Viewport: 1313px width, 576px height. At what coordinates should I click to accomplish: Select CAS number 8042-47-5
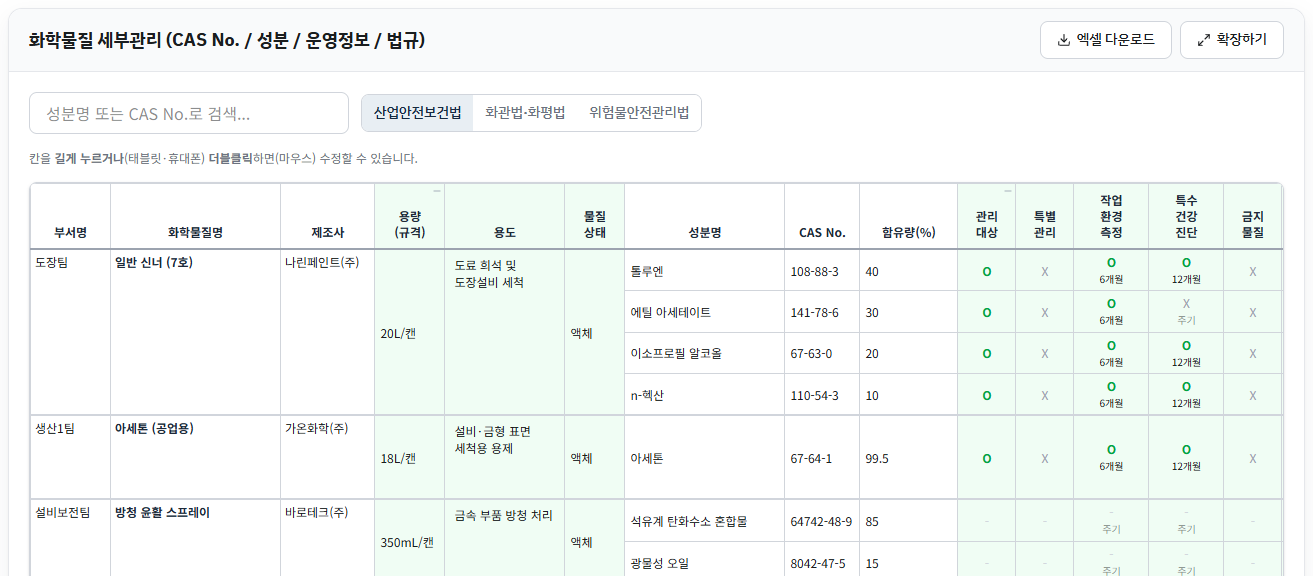pos(822,560)
